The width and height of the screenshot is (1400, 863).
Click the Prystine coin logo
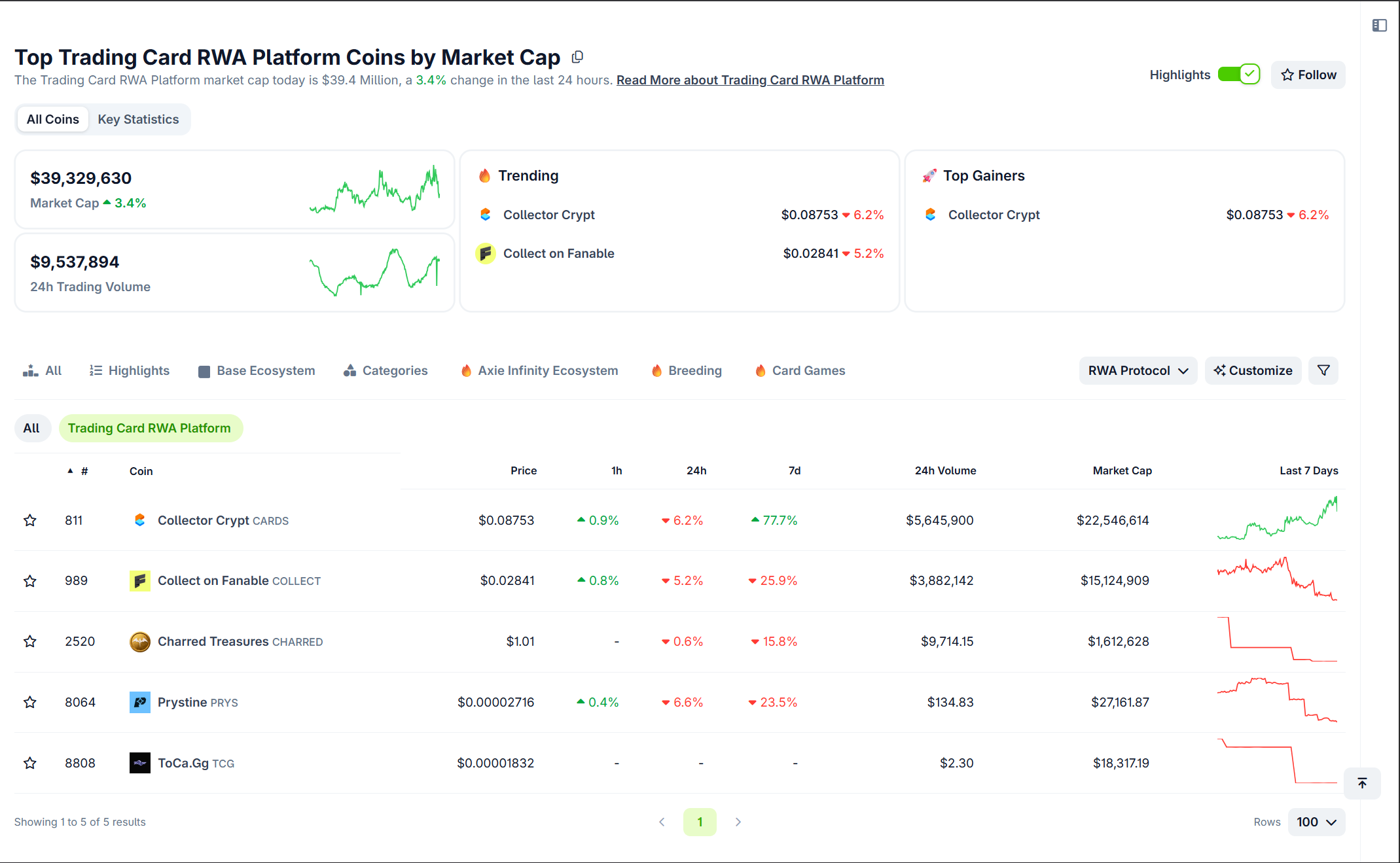pyautogui.click(x=140, y=702)
